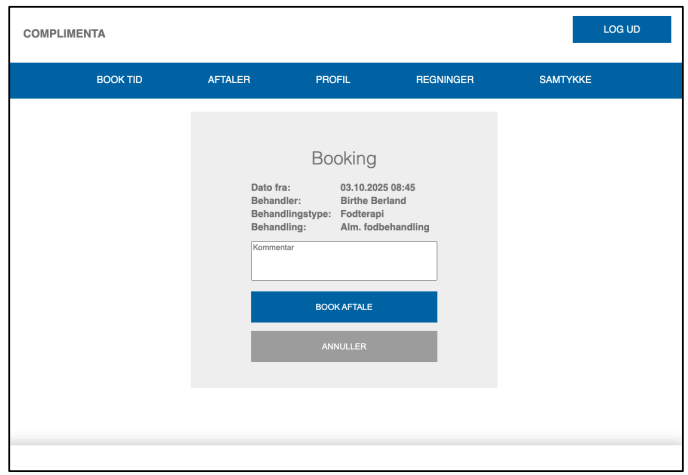Image resolution: width=688 pixels, height=475 pixels.
Task: Click the practitioner name Birthe Berland
Action: tap(373, 201)
